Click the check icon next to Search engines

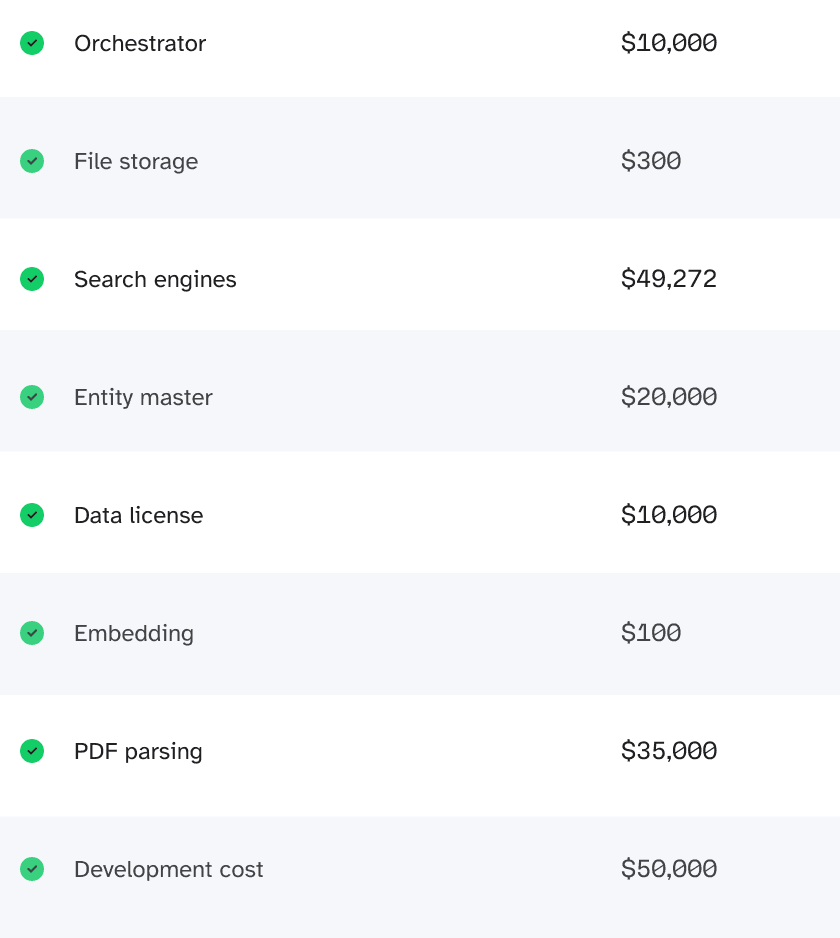[x=32, y=279]
